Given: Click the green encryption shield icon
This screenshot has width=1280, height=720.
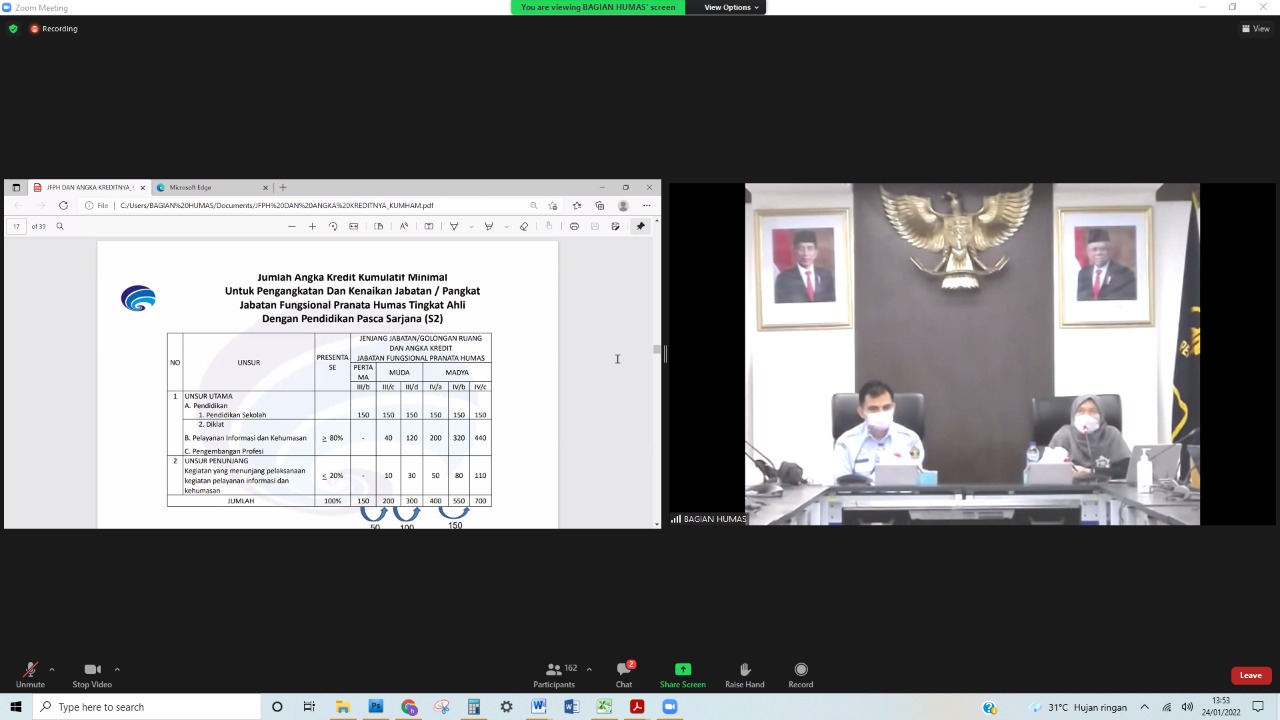Looking at the screenshot, I should [13, 29].
